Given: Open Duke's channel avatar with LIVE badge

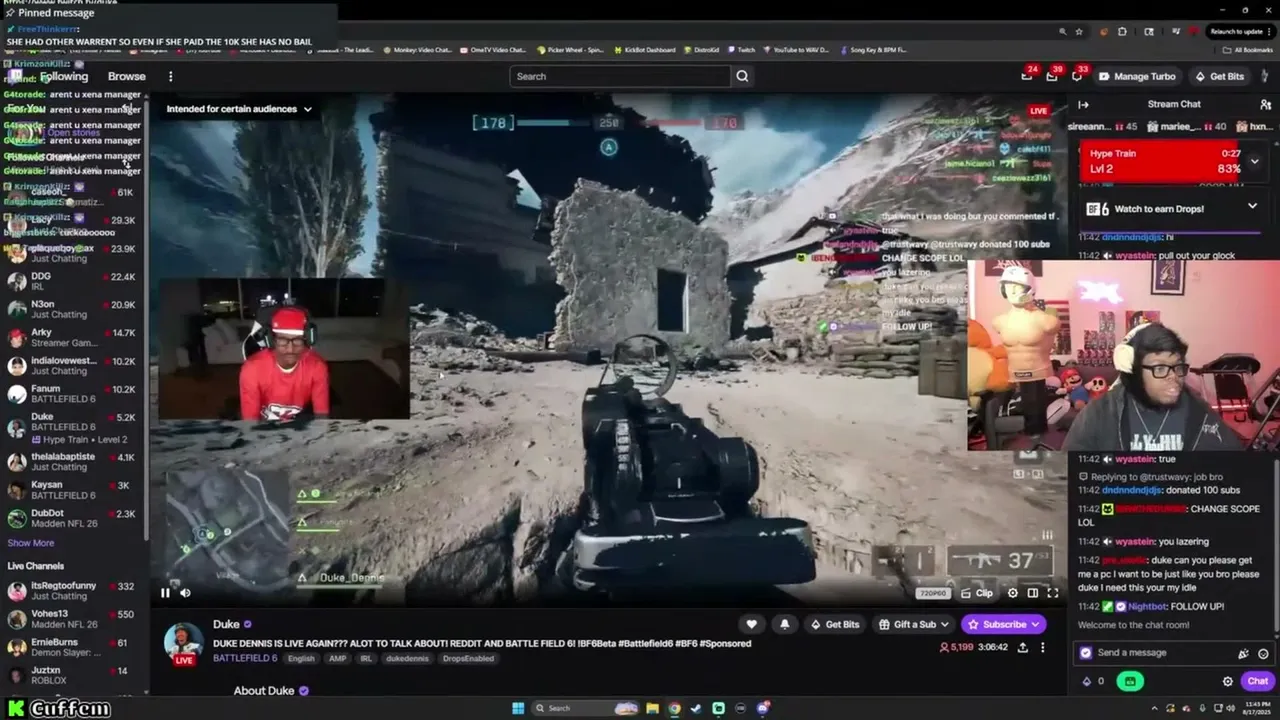Looking at the screenshot, I should coord(184,643).
